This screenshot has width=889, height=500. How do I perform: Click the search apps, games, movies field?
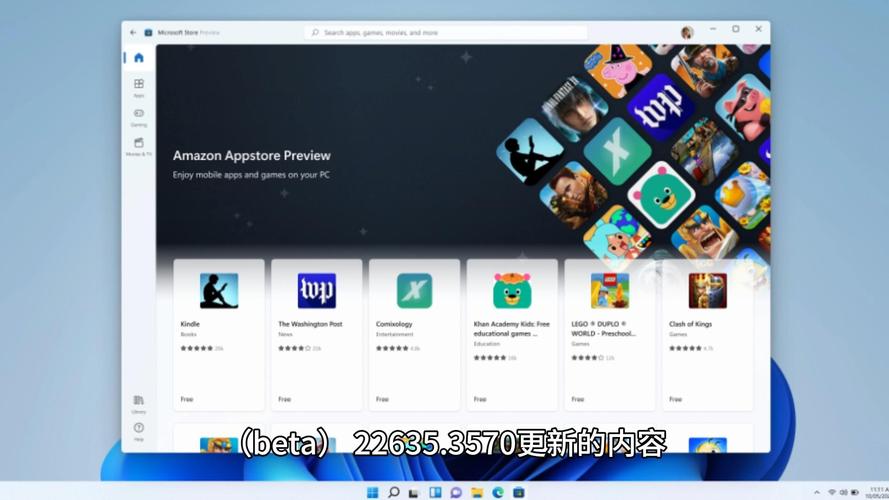click(446, 32)
